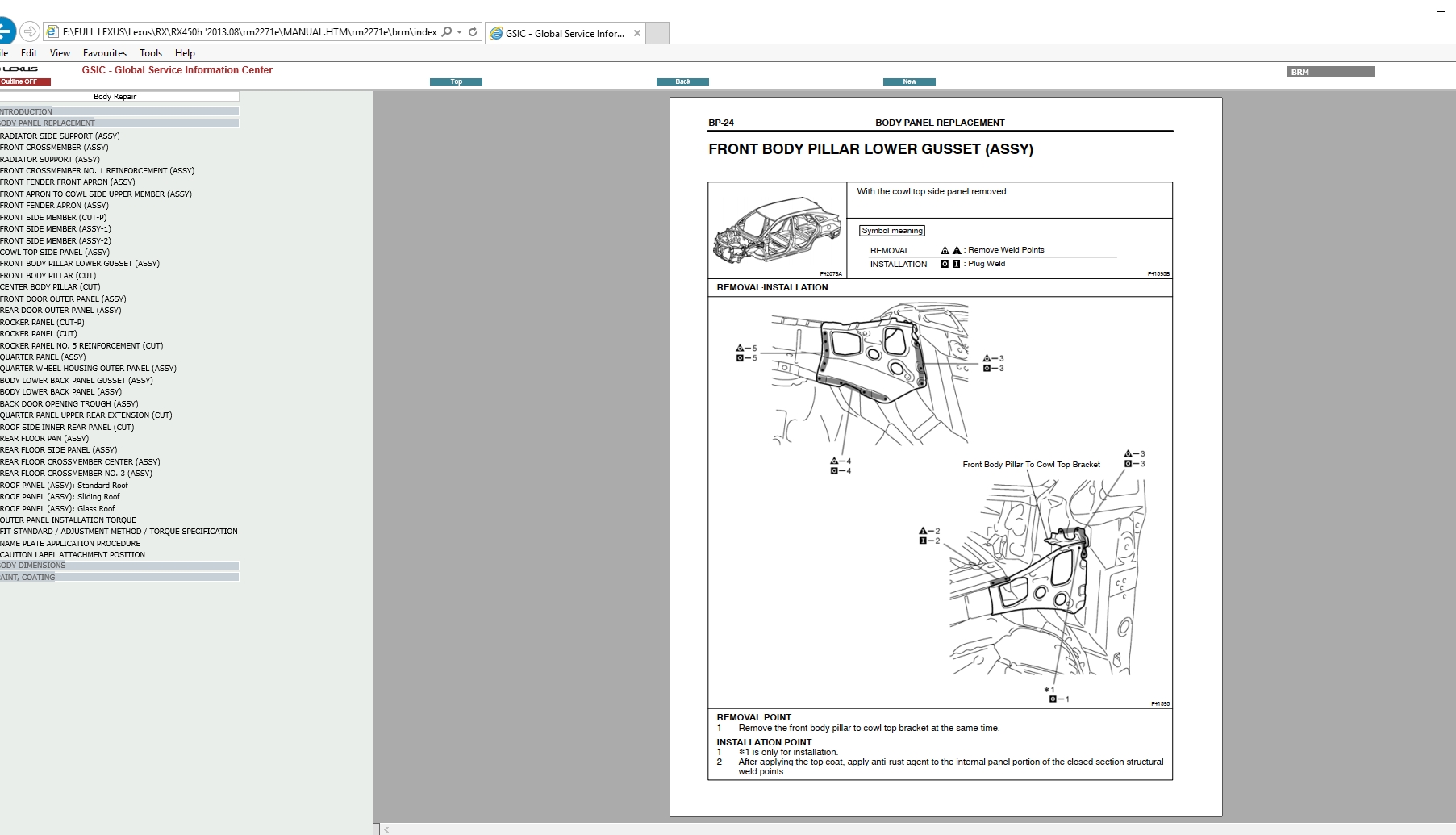The height and width of the screenshot is (835, 1456).
Task: Open FRONT SIDE MEMBER (CUT-P) page
Action: (x=53, y=218)
